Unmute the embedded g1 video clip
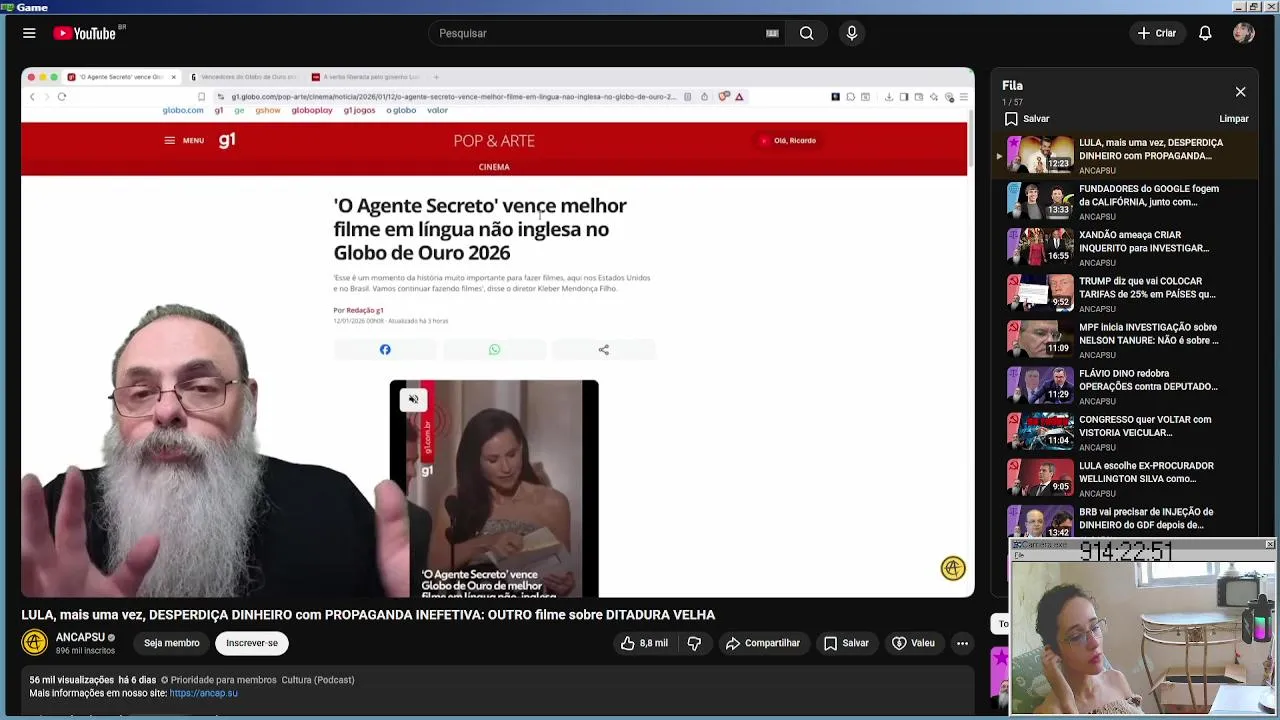This screenshot has height=720, width=1280. click(413, 400)
